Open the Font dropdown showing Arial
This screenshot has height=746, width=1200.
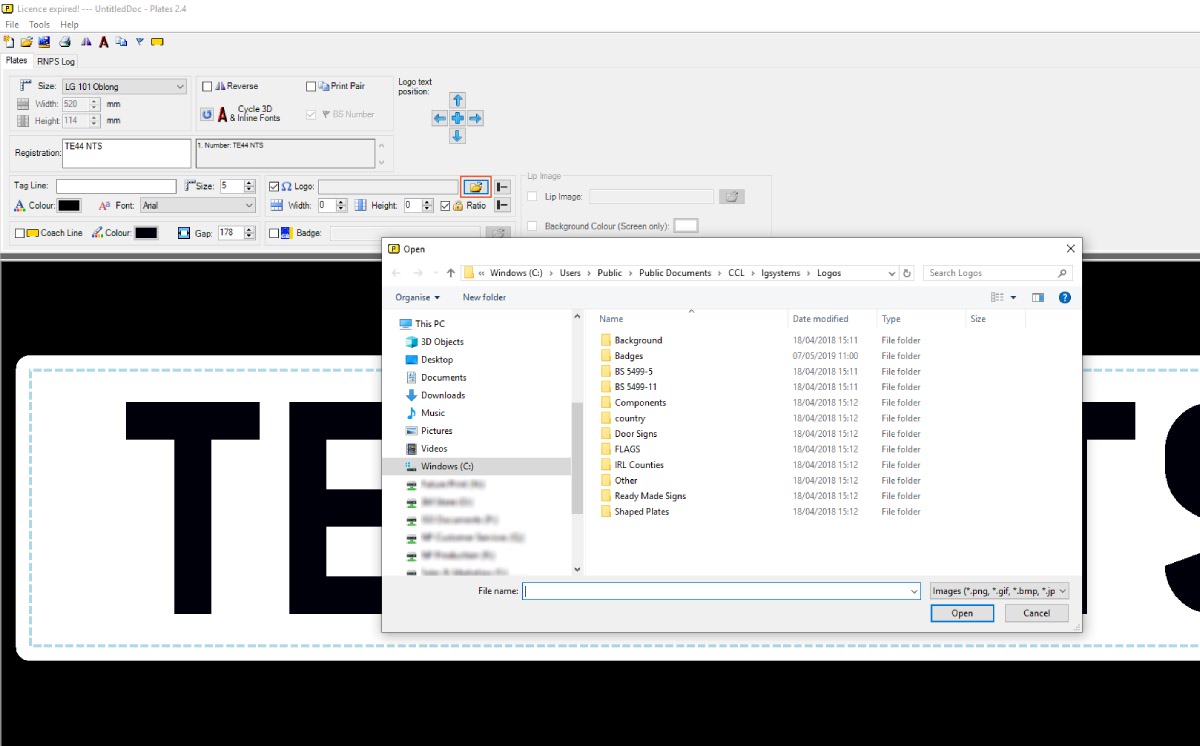(x=198, y=205)
